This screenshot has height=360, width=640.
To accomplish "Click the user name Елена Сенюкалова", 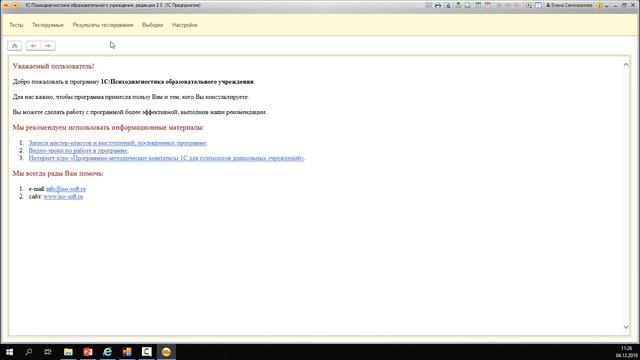I will [569, 5].
